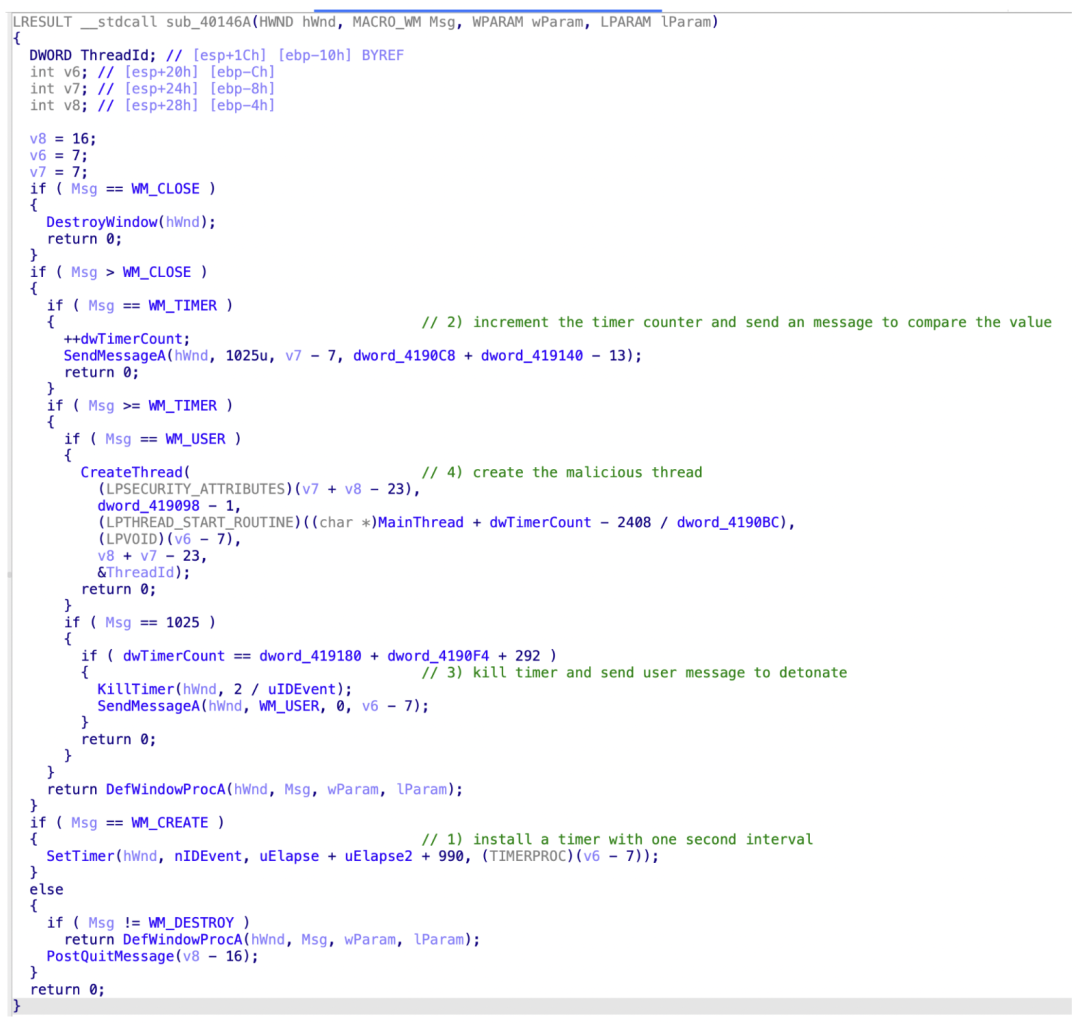The height and width of the screenshot is (1023, 1080).
Task: Select the WM_DESTROY constant
Action: click(x=191, y=922)
